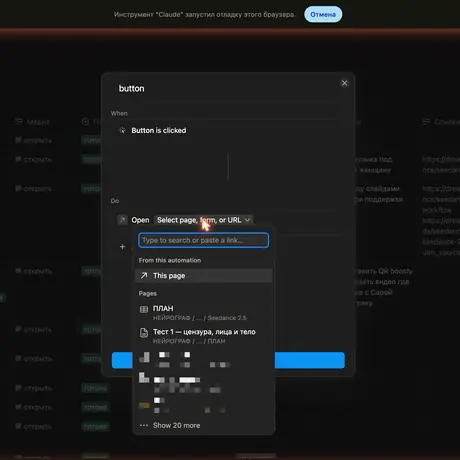Click the ellipsis icon beside Show 20 more

(x=144, y=425)
